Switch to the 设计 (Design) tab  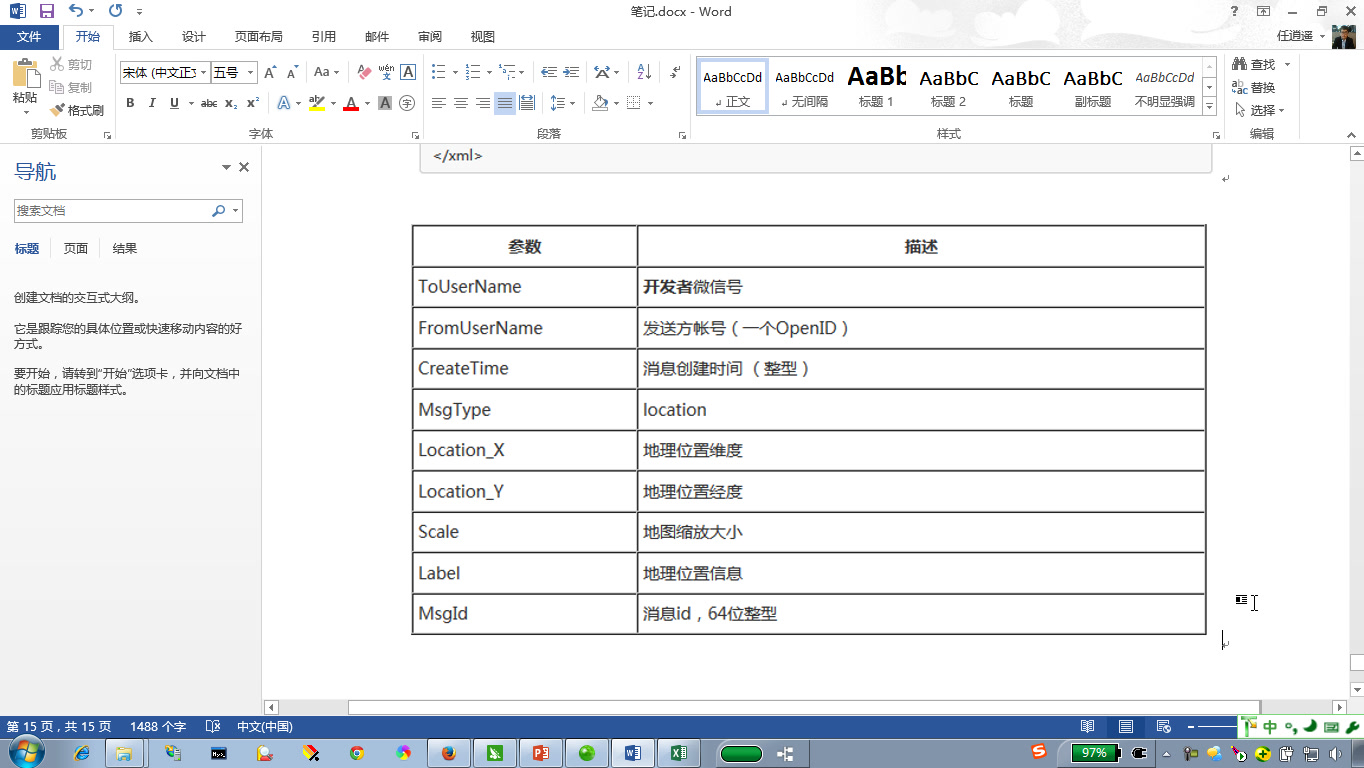194,37
